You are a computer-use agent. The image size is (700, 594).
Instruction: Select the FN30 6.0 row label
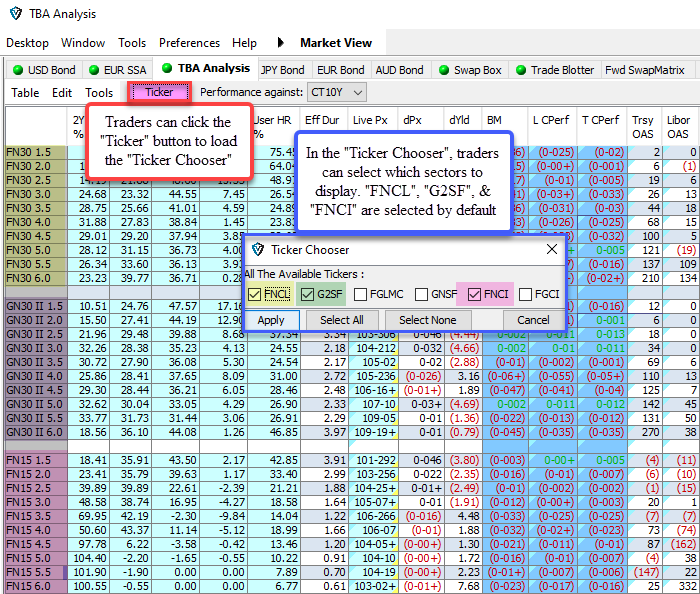[36, 278]
